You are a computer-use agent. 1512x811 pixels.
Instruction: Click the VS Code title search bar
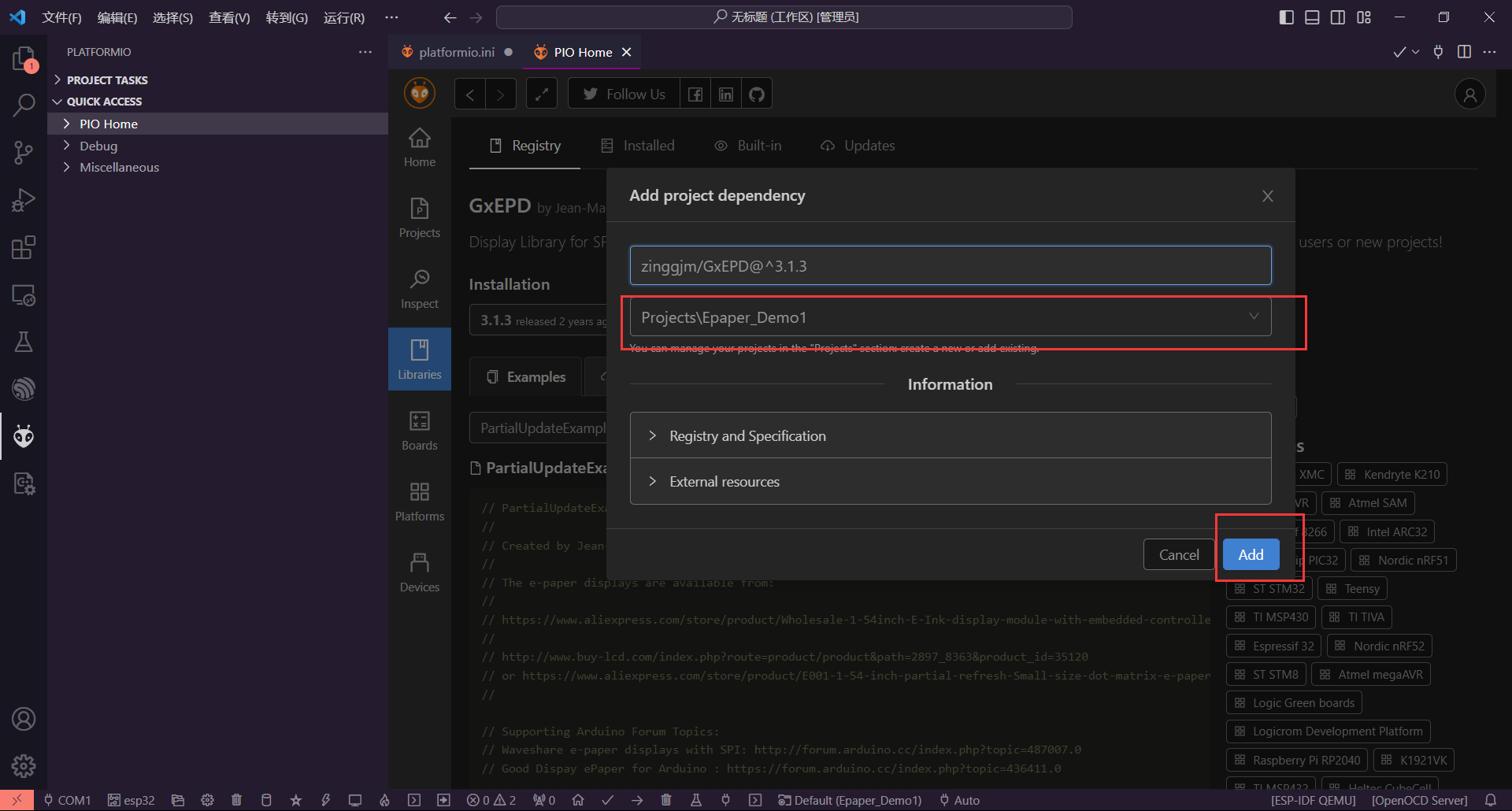click(x=784, y=17)
